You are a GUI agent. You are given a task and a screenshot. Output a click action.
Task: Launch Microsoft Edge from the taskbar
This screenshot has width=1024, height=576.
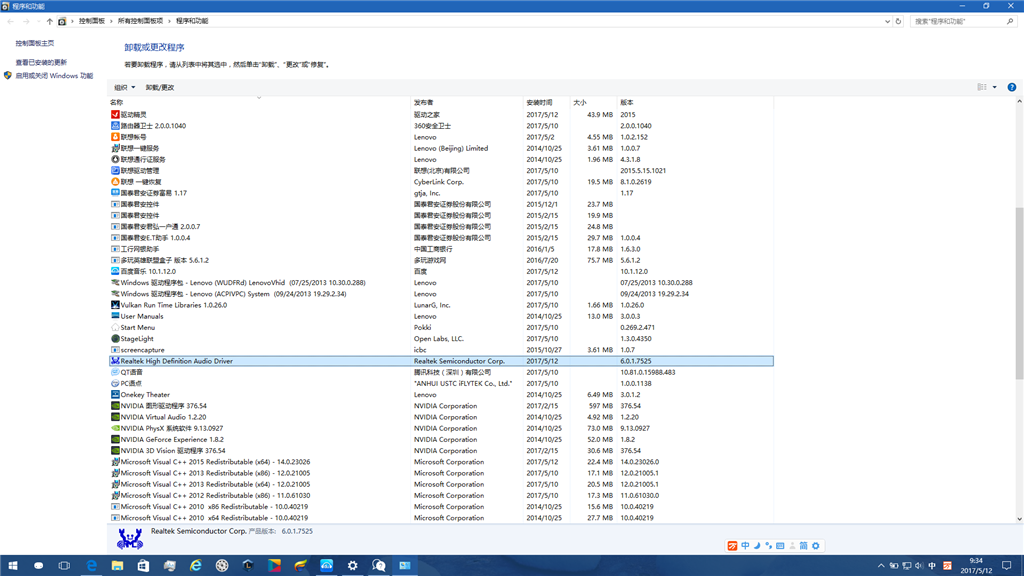coord(91,566)
